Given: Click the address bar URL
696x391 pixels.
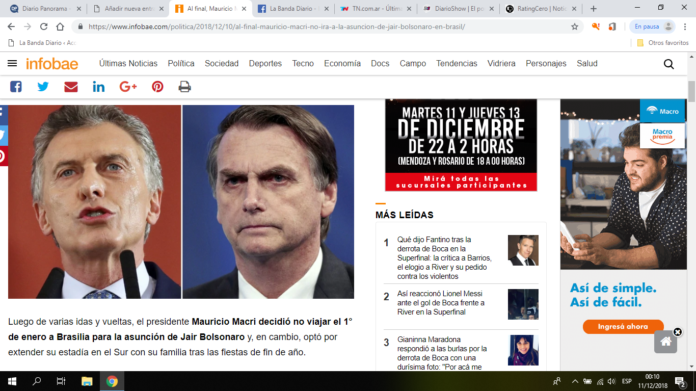Looking at the screenshot, I should coord(277,27).
